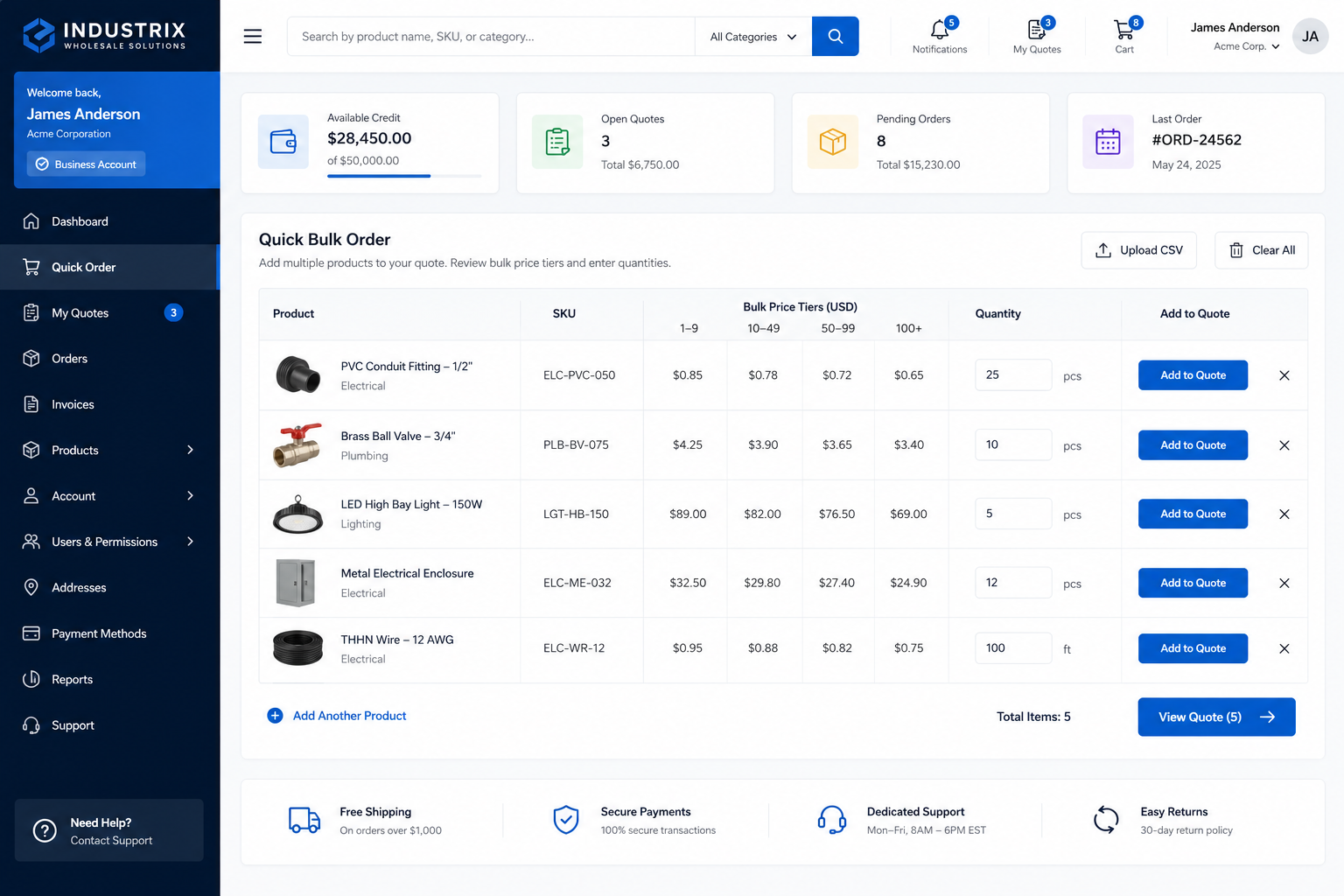Click the Free Shipping truck icon
Image resolution: width=1344 pixels, height=896 pixels.
(x=304, y=820)
